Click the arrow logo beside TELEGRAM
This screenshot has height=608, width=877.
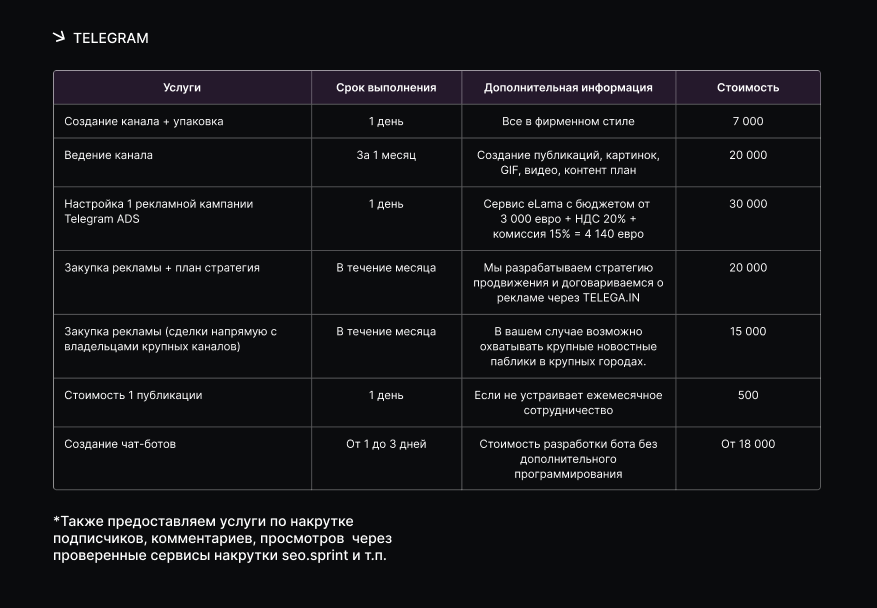tap(59, 37)
